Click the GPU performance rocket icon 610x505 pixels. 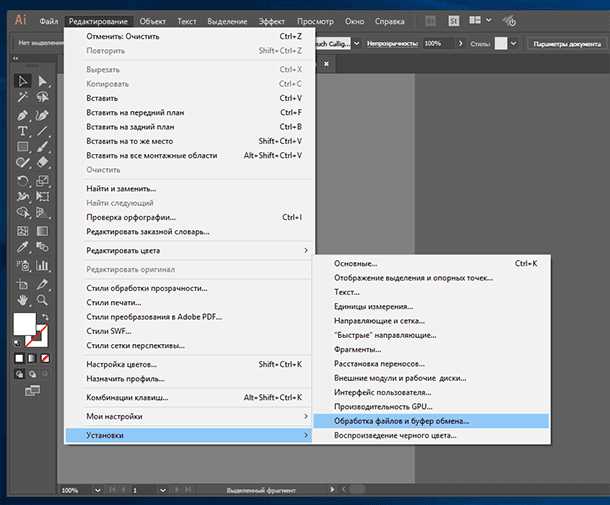click(x=509, y=21)
